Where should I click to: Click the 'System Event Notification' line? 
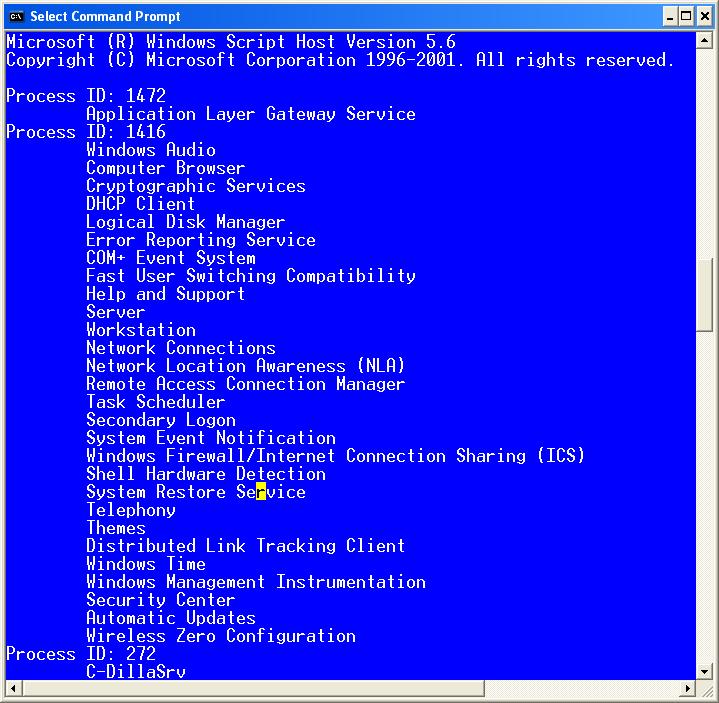(x=211, y=438)
